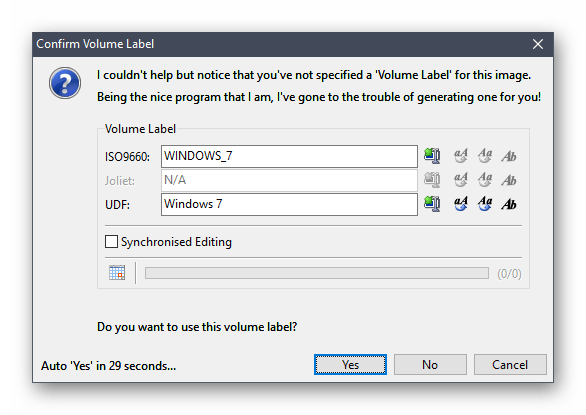Click the Yes button to confirm label
Screen dimensions: 586x415
click(350, 365)
